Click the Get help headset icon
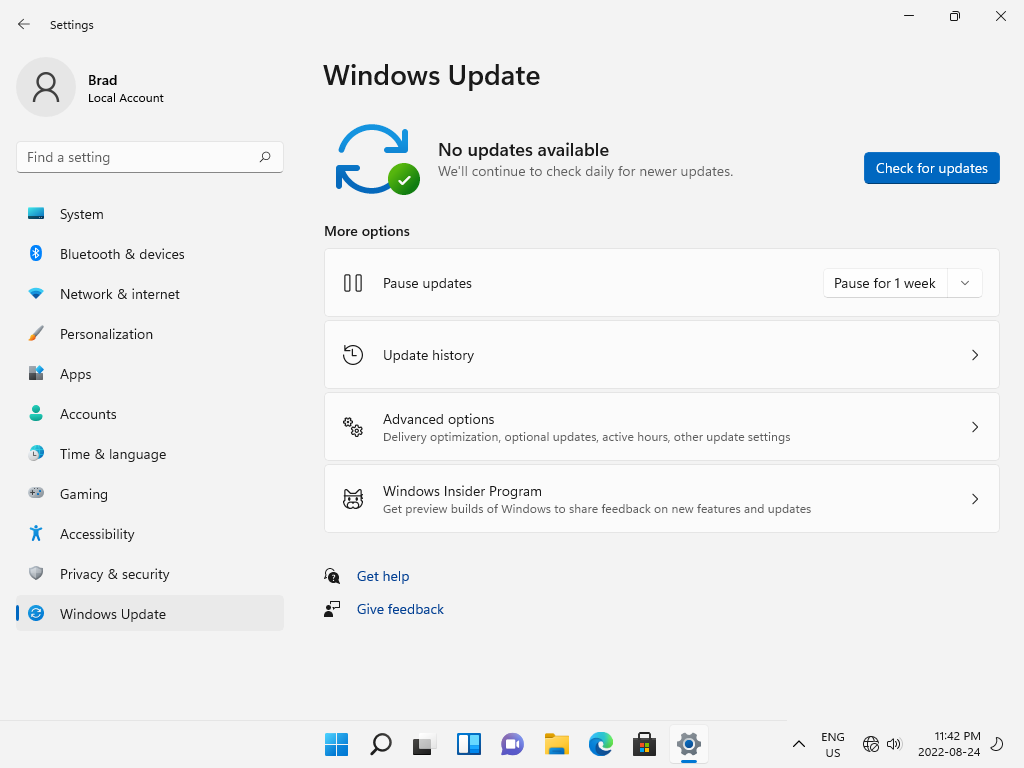 click(x=332, y=575)
